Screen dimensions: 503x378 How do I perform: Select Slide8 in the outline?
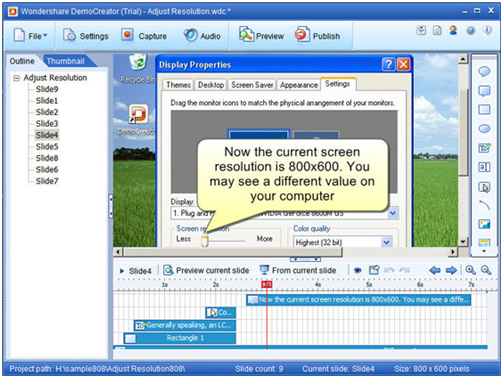click(47, 158)
